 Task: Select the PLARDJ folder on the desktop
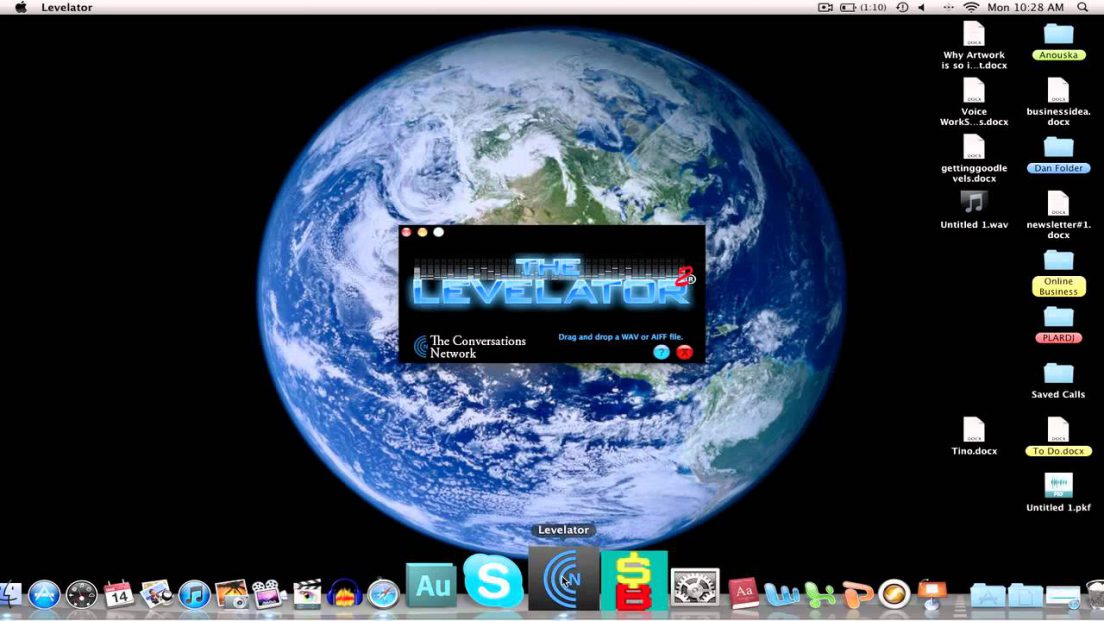1058,325
